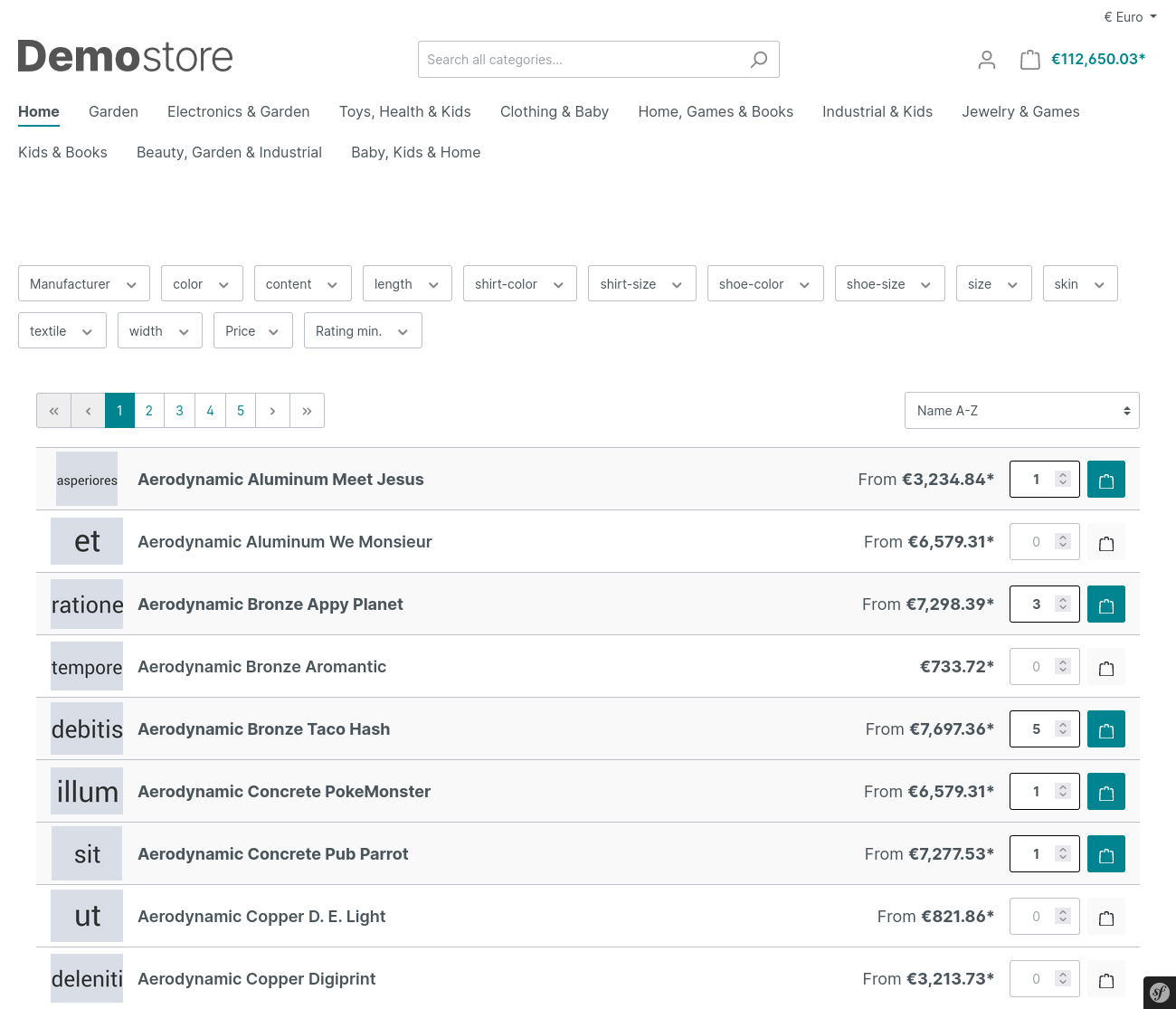
Task: Adjust quantity stepper for Aerodynamic Bronze Aromantic
Action: coord(1063,667)
